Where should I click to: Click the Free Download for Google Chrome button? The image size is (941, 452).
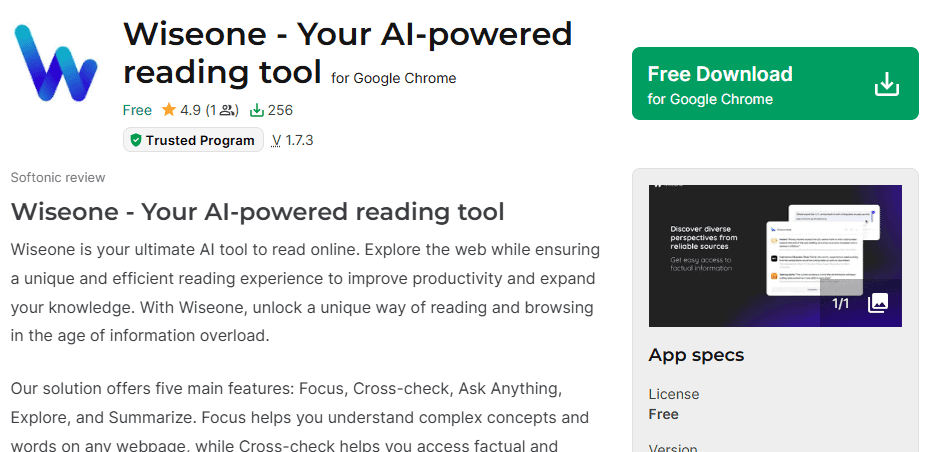click(x=775, y=83)
